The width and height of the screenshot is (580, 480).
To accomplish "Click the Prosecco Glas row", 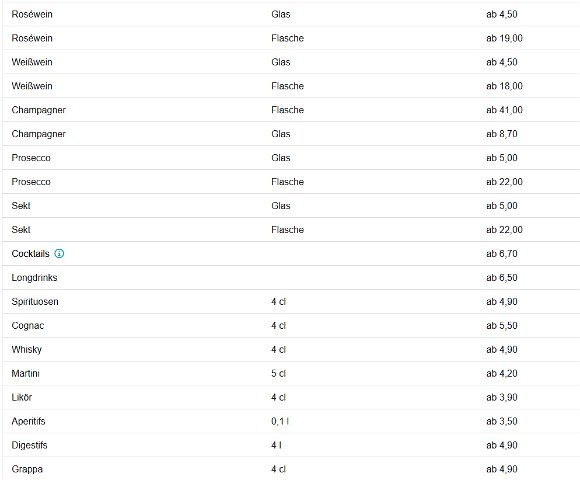I will (291, 158).
